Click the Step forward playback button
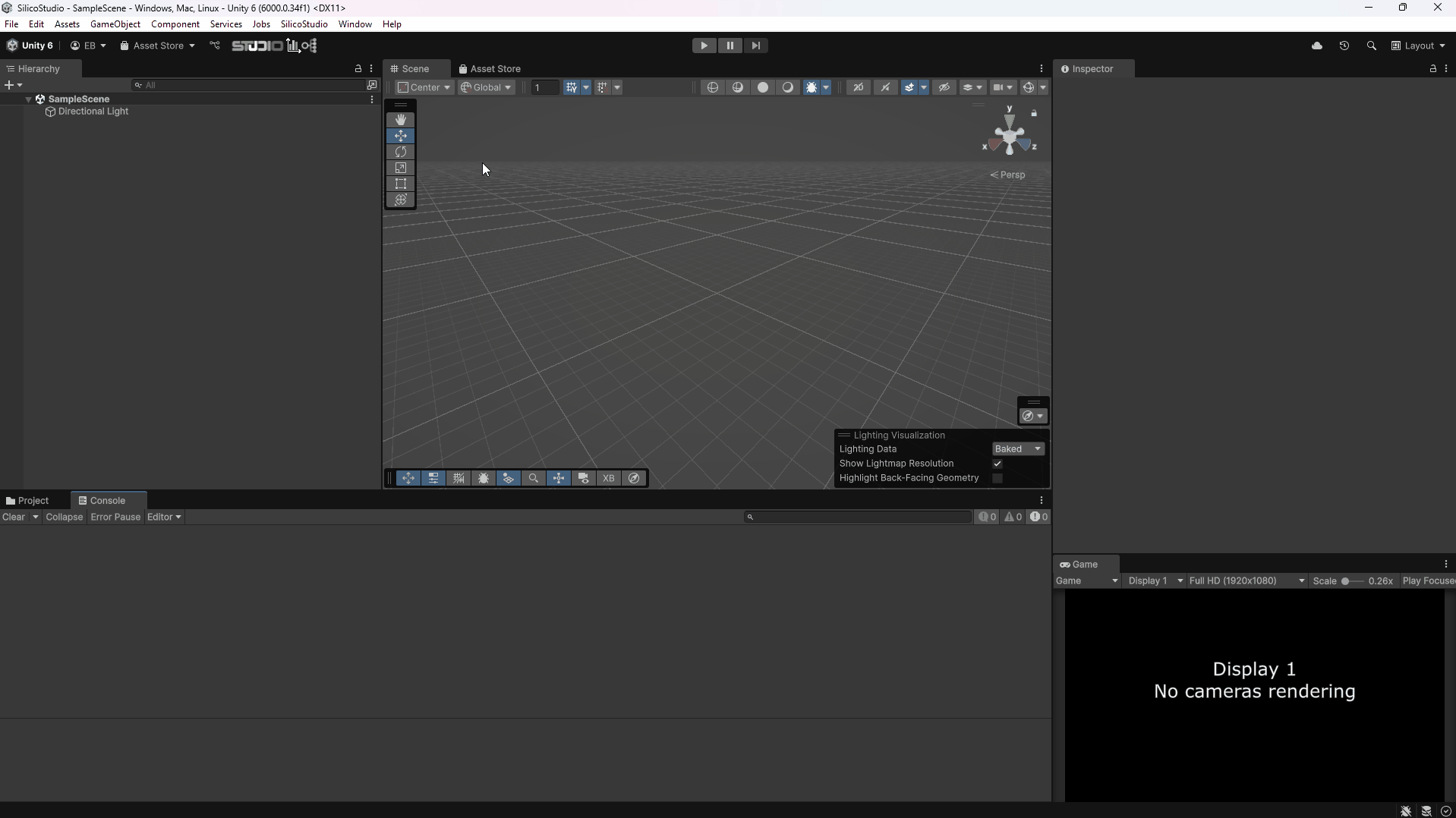Screen dimensions: 1456x818 click(x=756, y=46)
